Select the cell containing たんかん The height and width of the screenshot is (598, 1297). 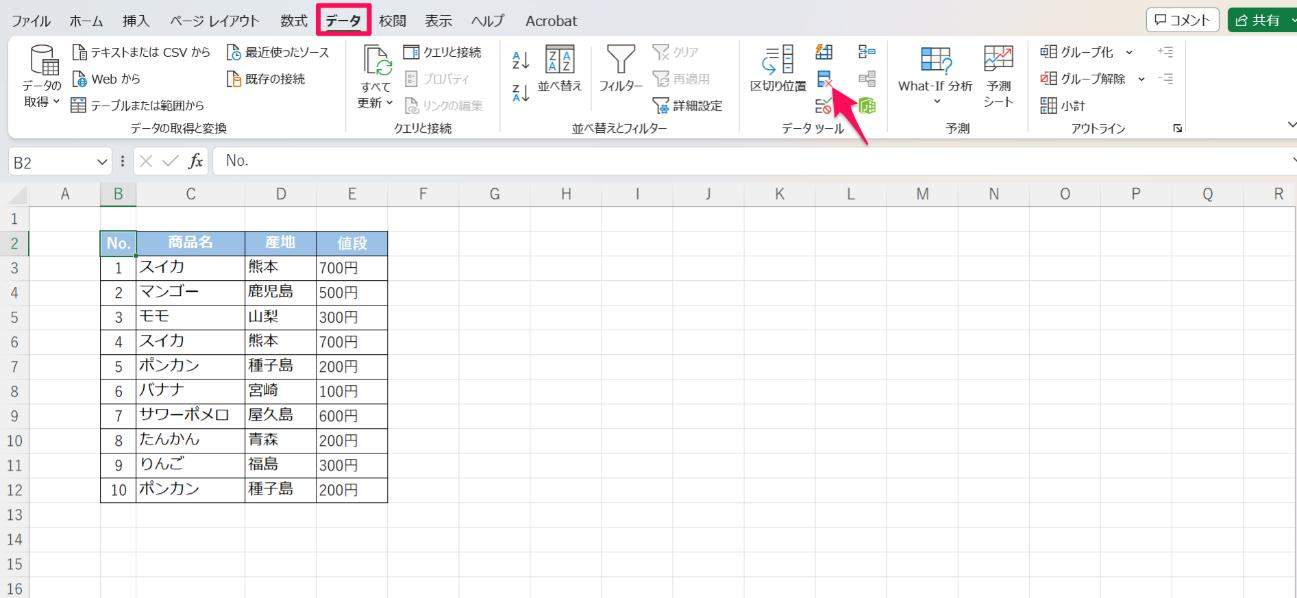point(190,440)
